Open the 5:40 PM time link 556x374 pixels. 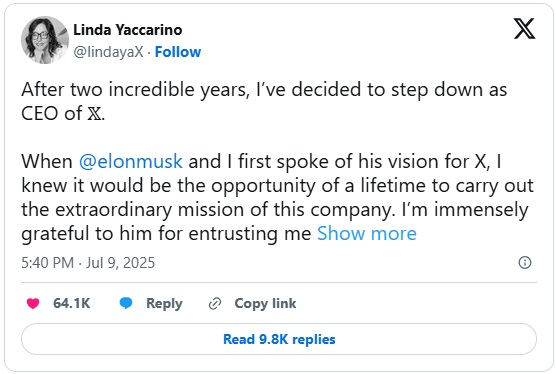point(48,263)
